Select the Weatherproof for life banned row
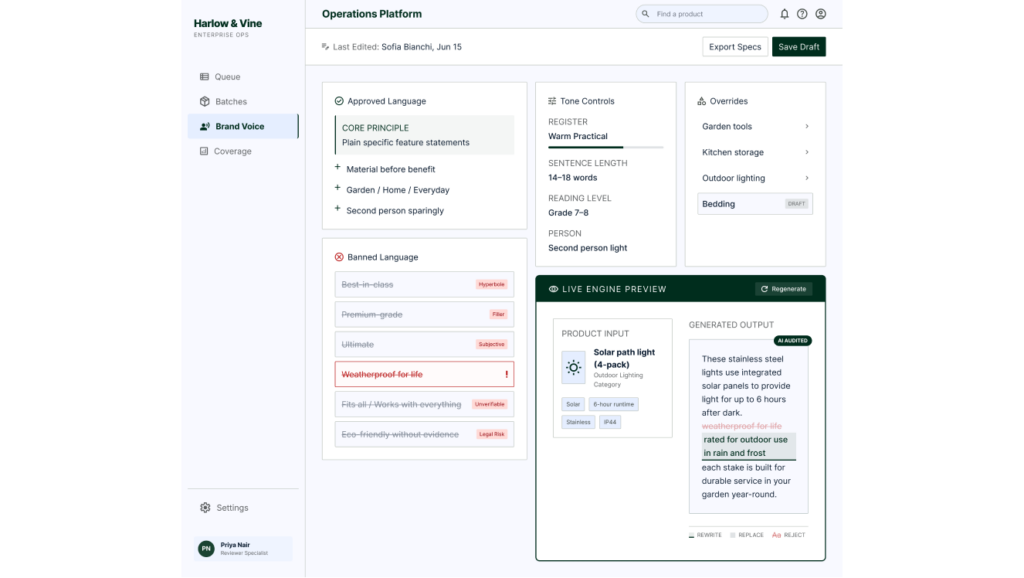1024x578 pixels. pos(424,374)
